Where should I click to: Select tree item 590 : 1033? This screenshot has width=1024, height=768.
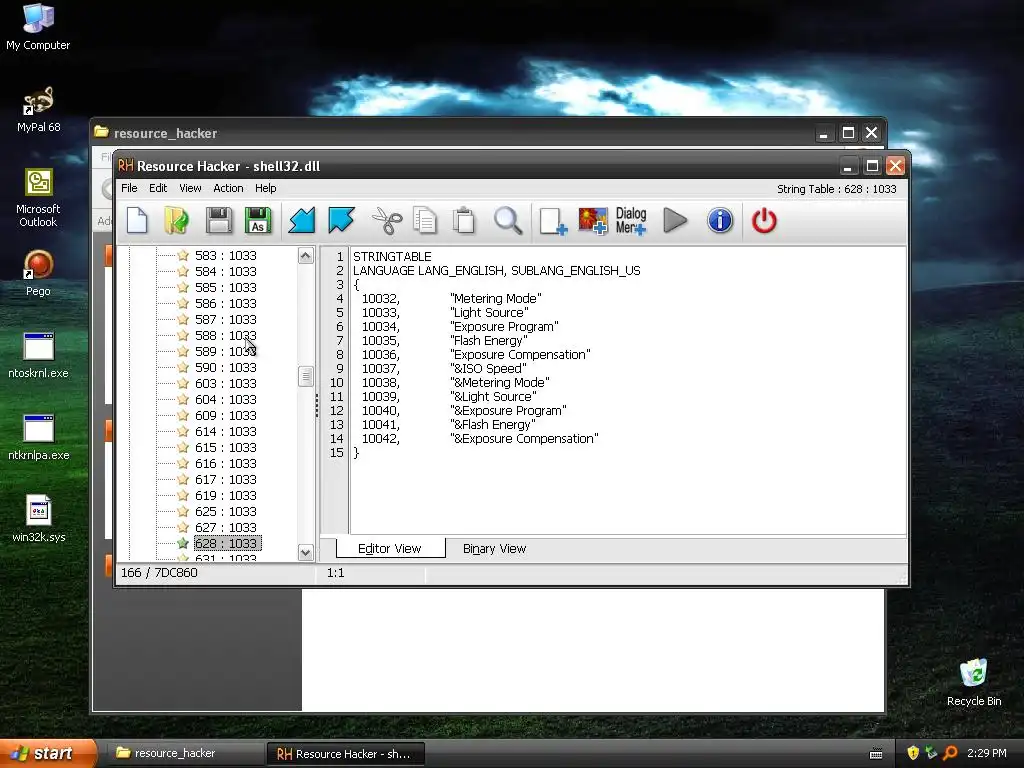(225, 368)
